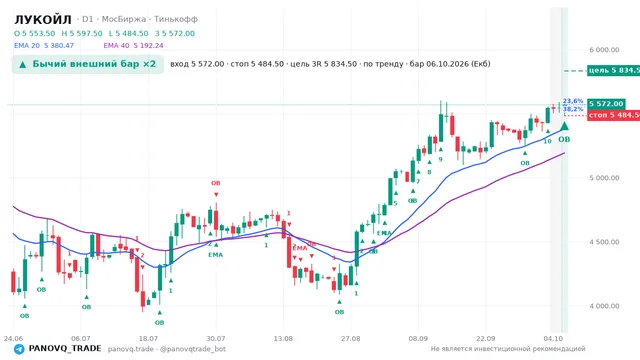Click the '22.09' date axis label
This screenshot has width=640, height=360.
coord(485,339)
